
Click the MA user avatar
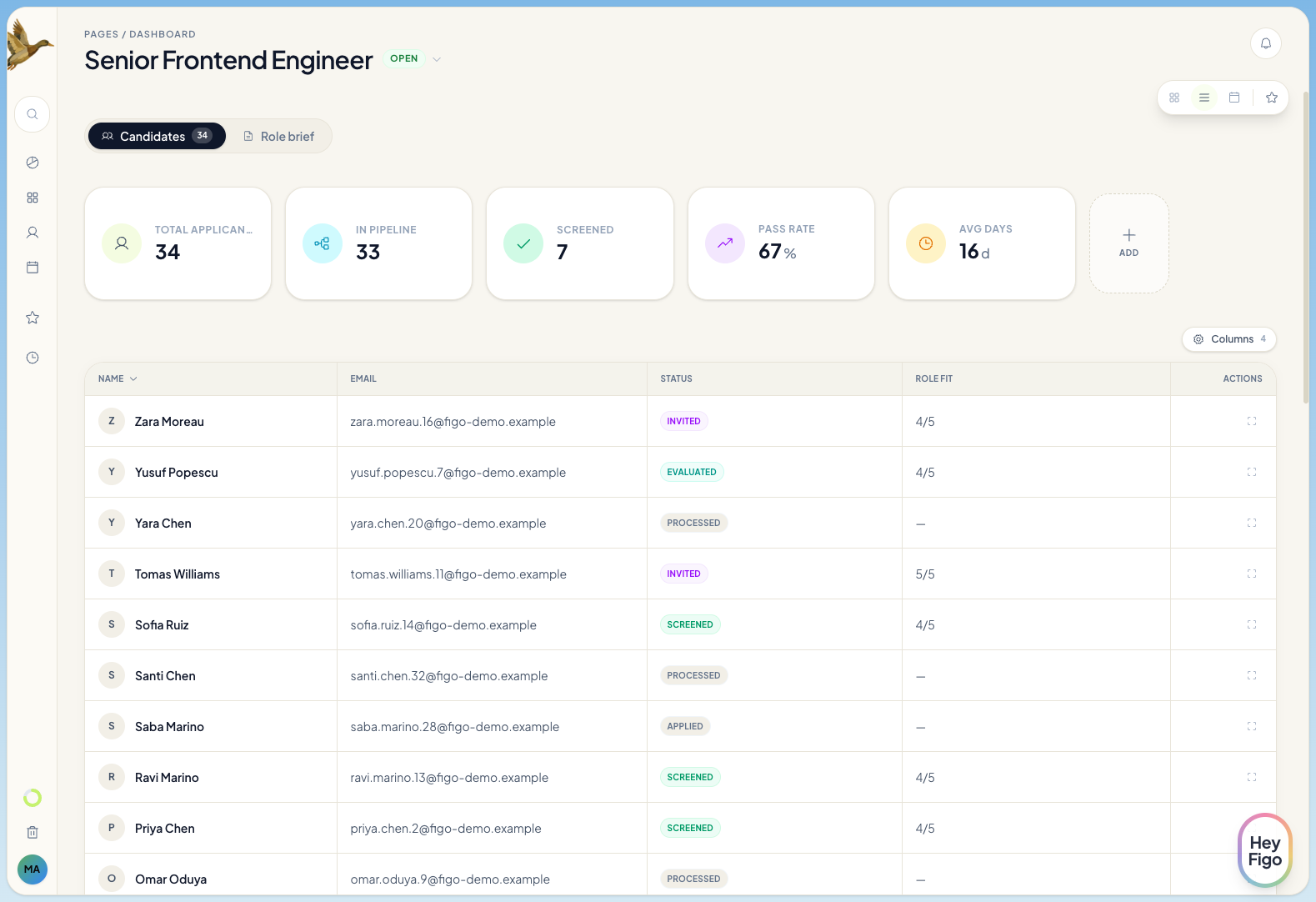click(x=33, y=869)
